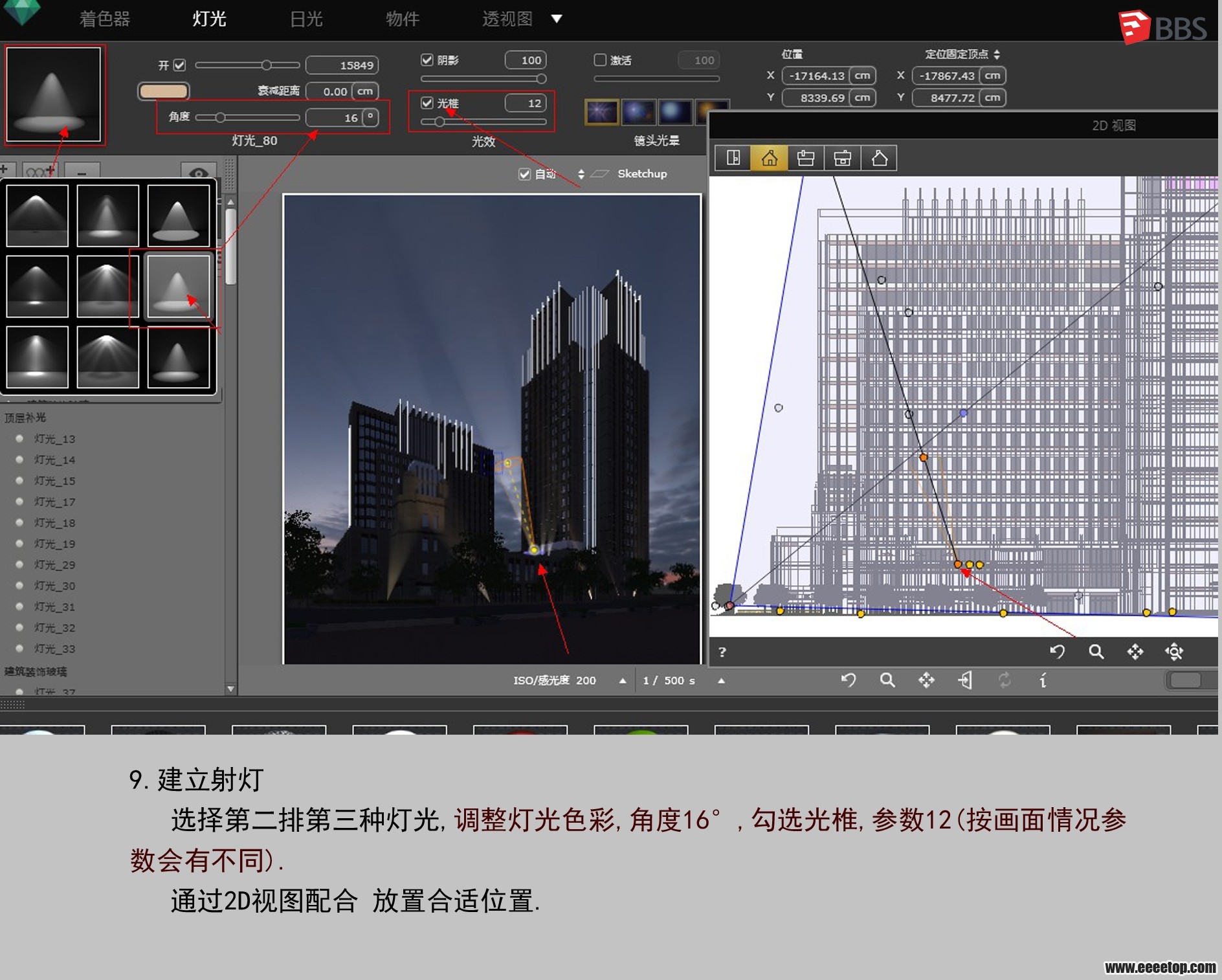This screenshot has height=980, width=1222.
Task: Click light list scrollbar down arrow
Action: click(230, 689)
